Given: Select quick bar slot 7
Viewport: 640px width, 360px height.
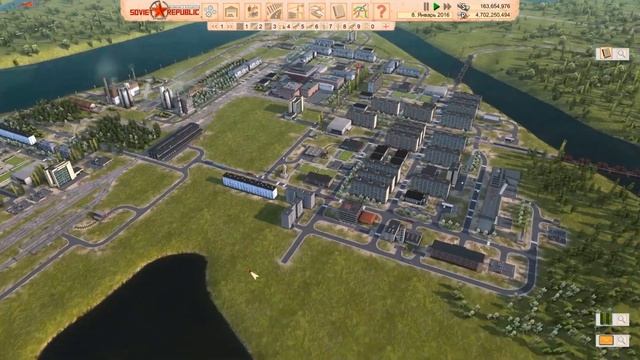Looking at the screenshot, I should (327, 27).
